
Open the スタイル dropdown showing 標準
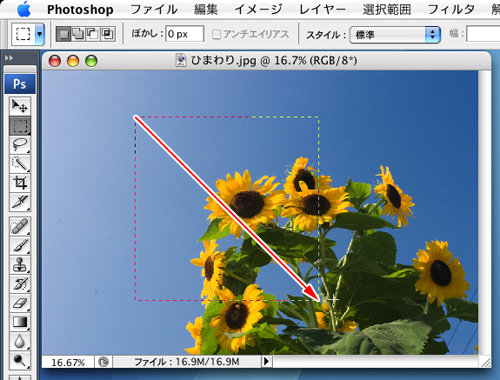(x=395, y=34)
